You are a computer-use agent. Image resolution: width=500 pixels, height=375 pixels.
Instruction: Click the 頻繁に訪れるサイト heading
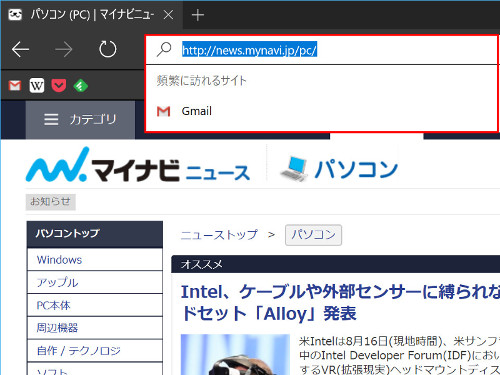click(x=202, y=80)
